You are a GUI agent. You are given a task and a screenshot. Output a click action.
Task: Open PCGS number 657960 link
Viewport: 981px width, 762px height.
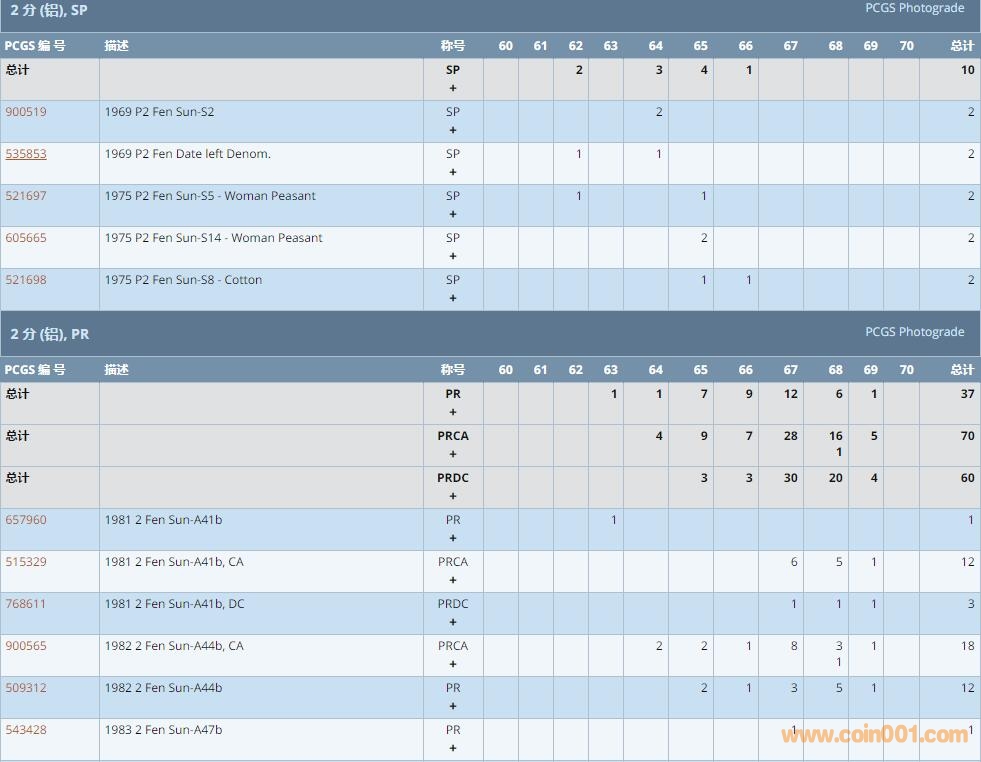click(x=26, y=520)
